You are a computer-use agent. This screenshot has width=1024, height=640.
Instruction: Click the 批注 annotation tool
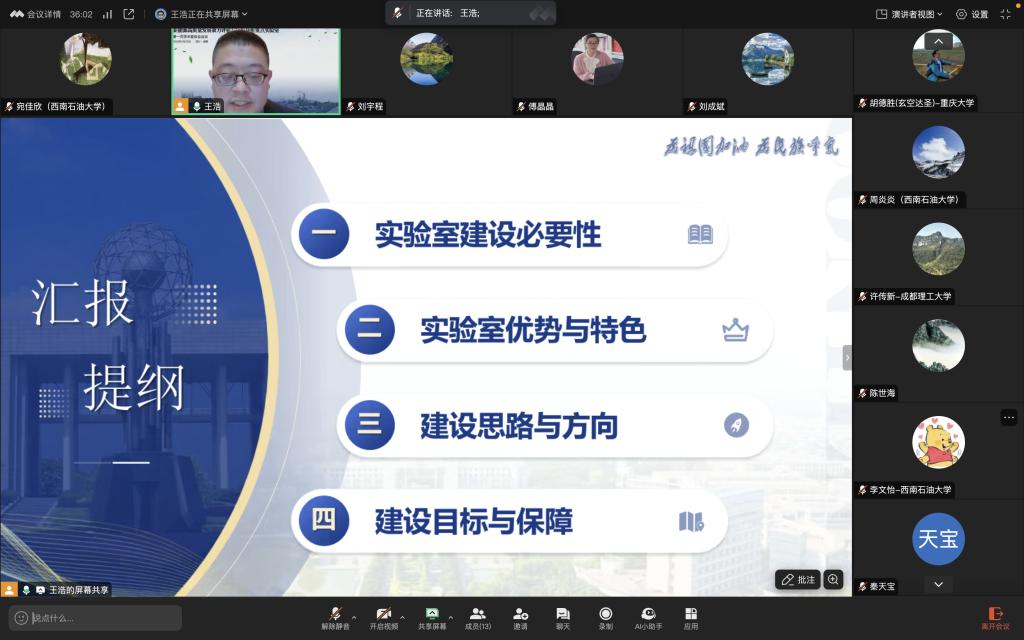point(798,580)
